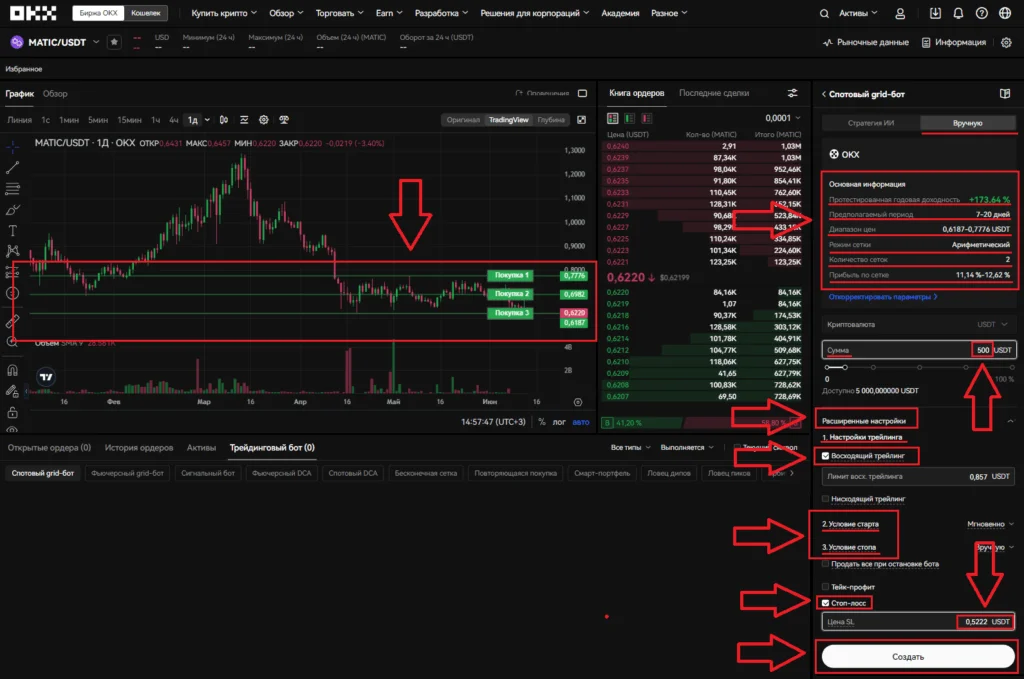Switch to Обзор chart tab
Viewport: 1024px width, 679px height.
coord(55,93)
